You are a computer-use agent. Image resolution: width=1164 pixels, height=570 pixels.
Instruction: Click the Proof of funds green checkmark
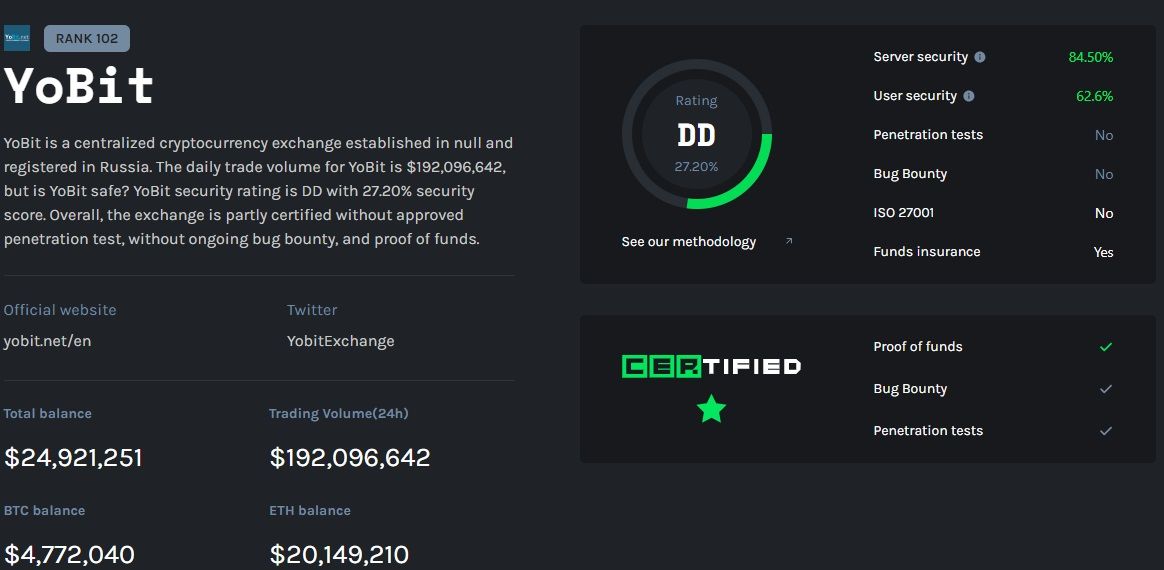pyautogui.click(x=1105, y=347)
